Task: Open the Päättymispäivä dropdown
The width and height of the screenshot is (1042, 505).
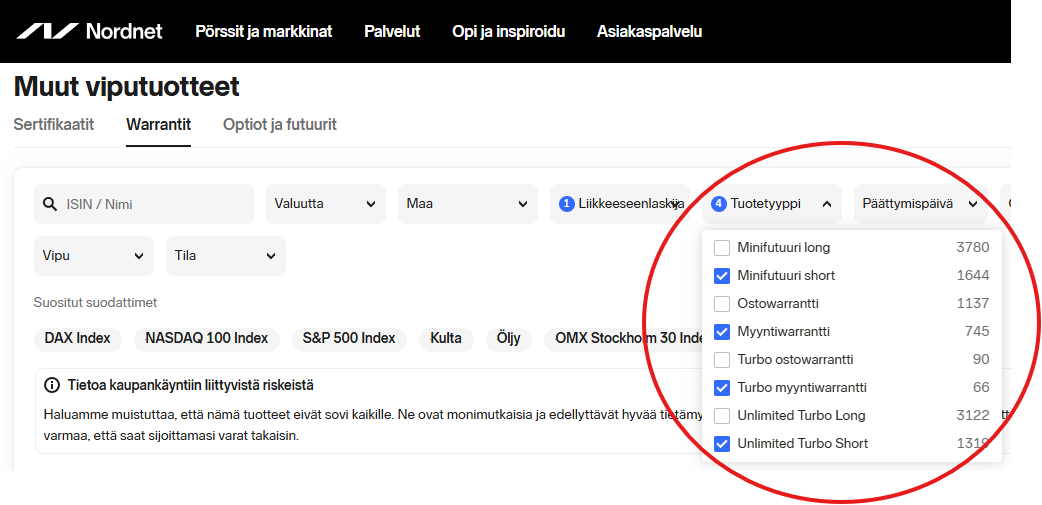Action: coord(920,204)
